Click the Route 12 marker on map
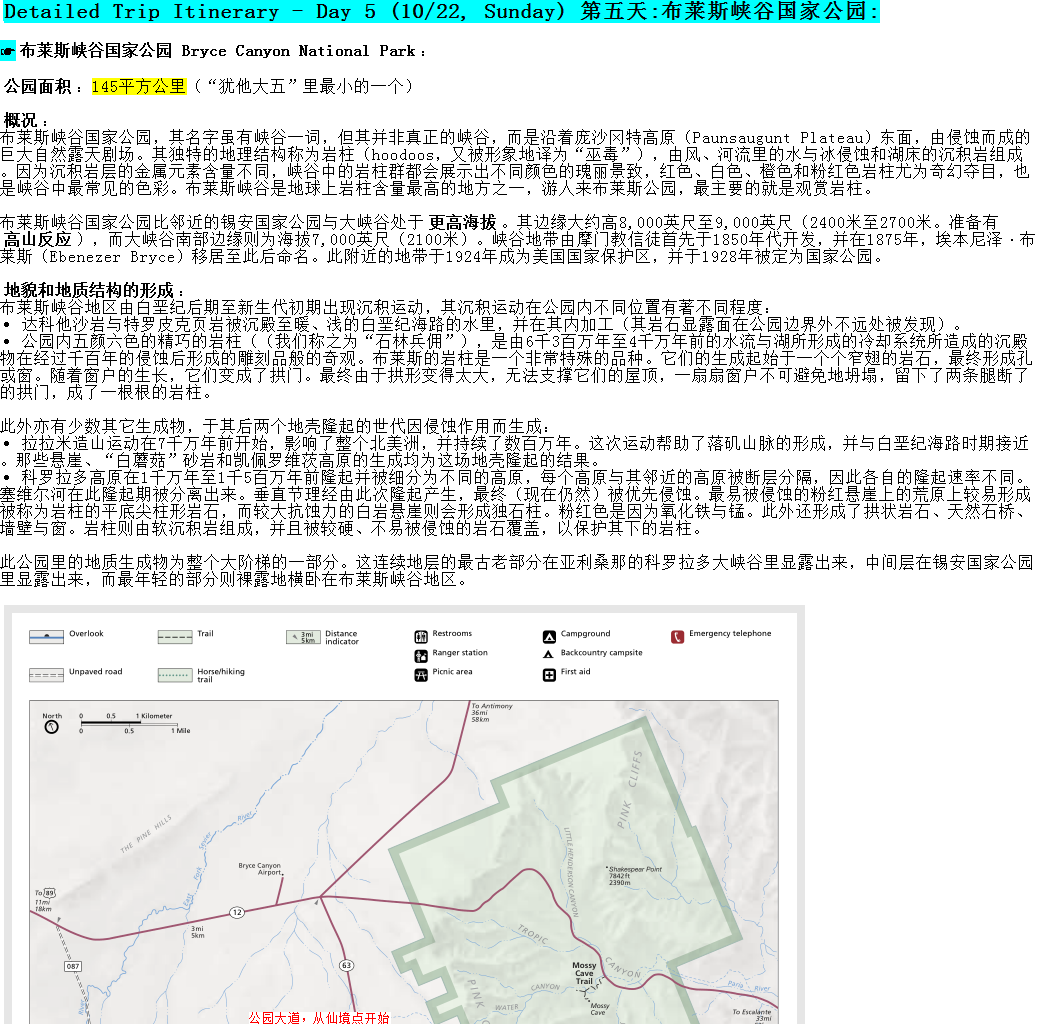The height and width of the screenshot is (1024, 1037). click(237, 912)
